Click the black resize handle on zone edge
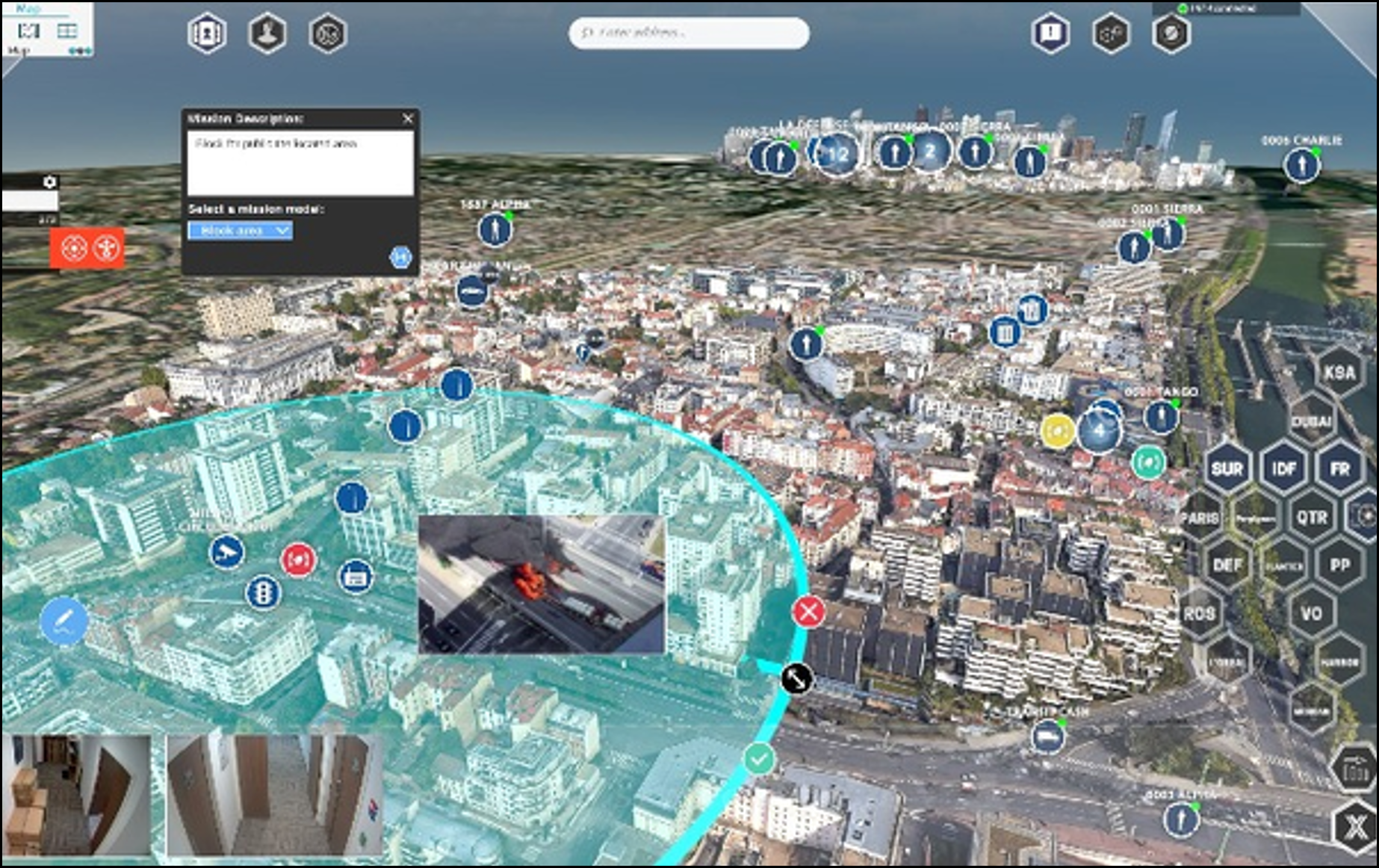Image resolution: width=1379 pixels, height=868 pixels. point(796,679)
